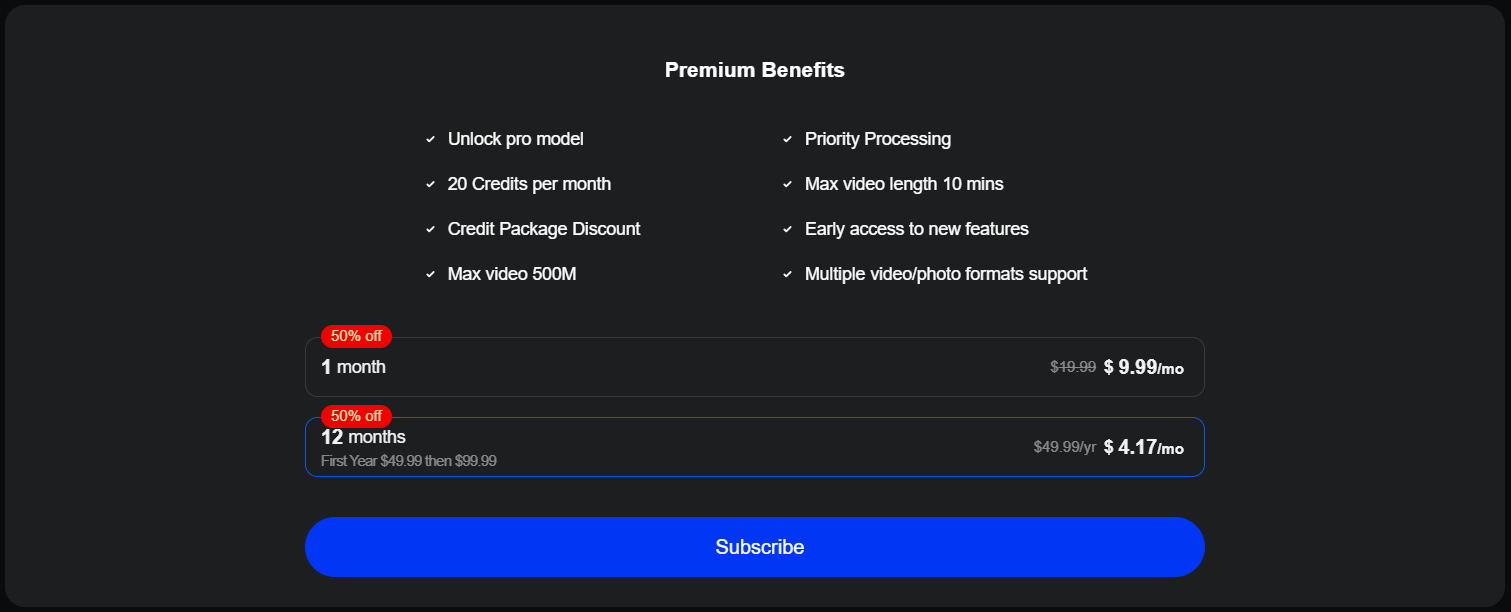The image size is (1511, 612).
Task: Click the checkmark beside Early access to new features
Action: tap(787, 230)
